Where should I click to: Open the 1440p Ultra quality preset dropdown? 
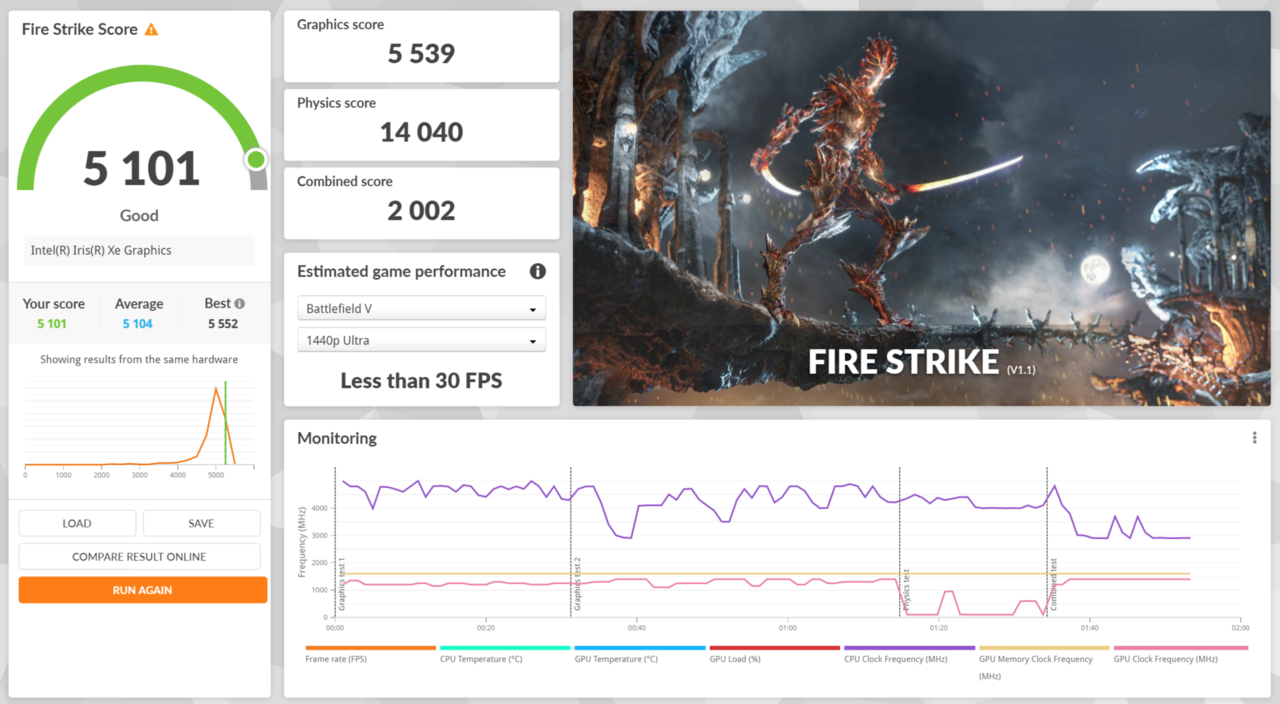(x=421, y=340)
